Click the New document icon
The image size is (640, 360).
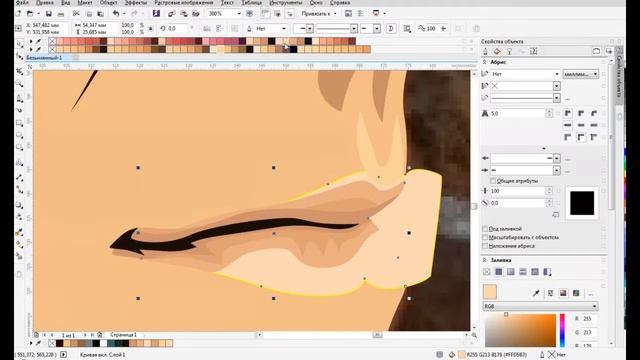(18, 13)
